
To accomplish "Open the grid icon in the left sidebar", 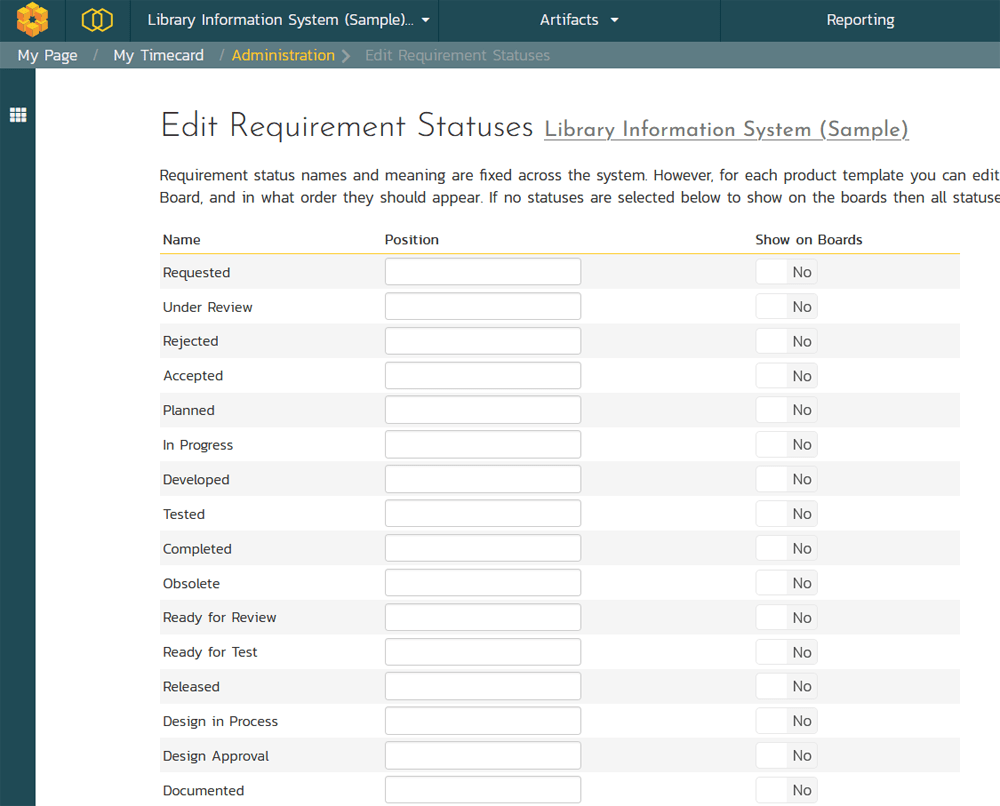I will [18, 114].
